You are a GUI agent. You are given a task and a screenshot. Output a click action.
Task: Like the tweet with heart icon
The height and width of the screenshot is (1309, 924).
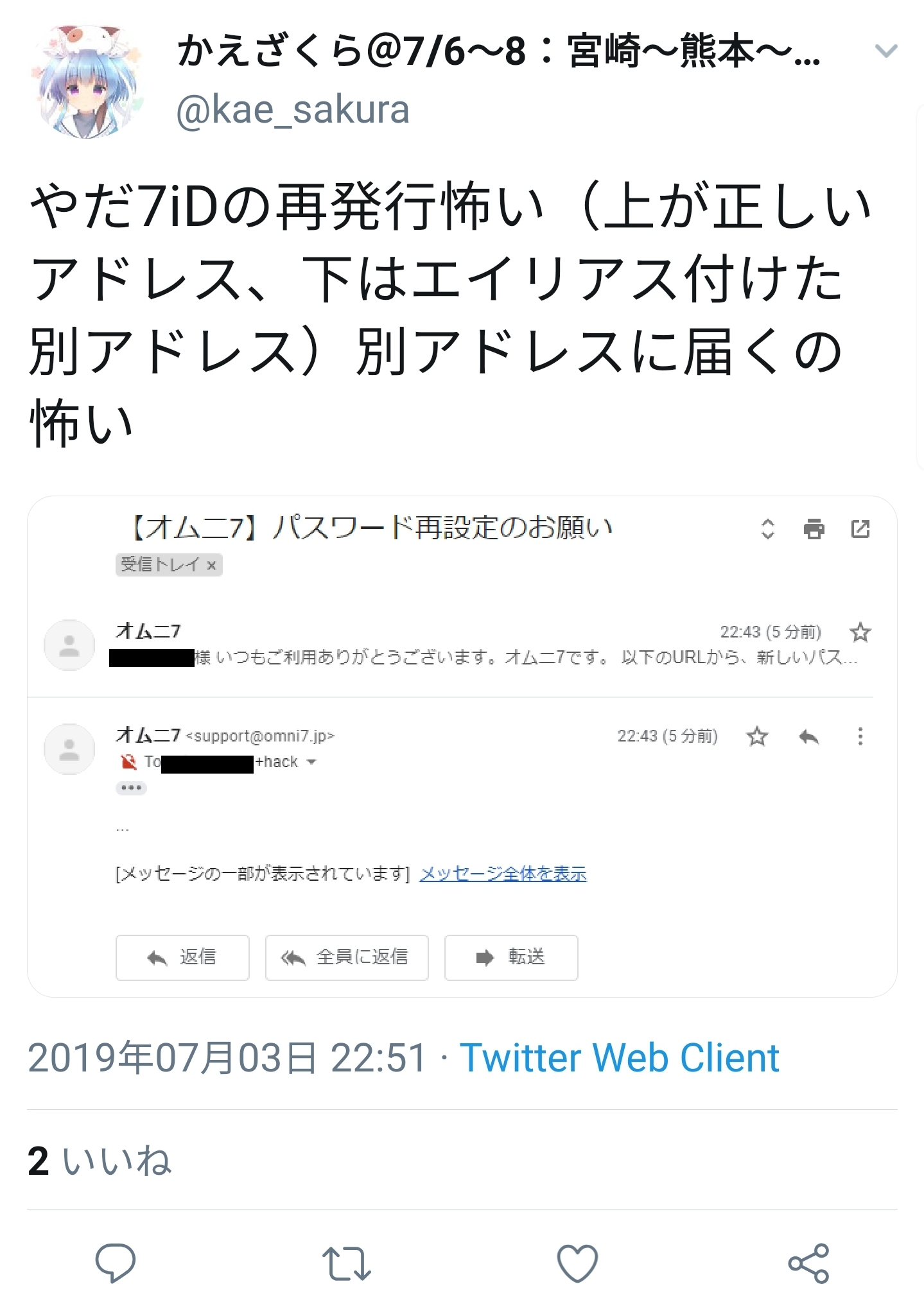point(577,1263)
